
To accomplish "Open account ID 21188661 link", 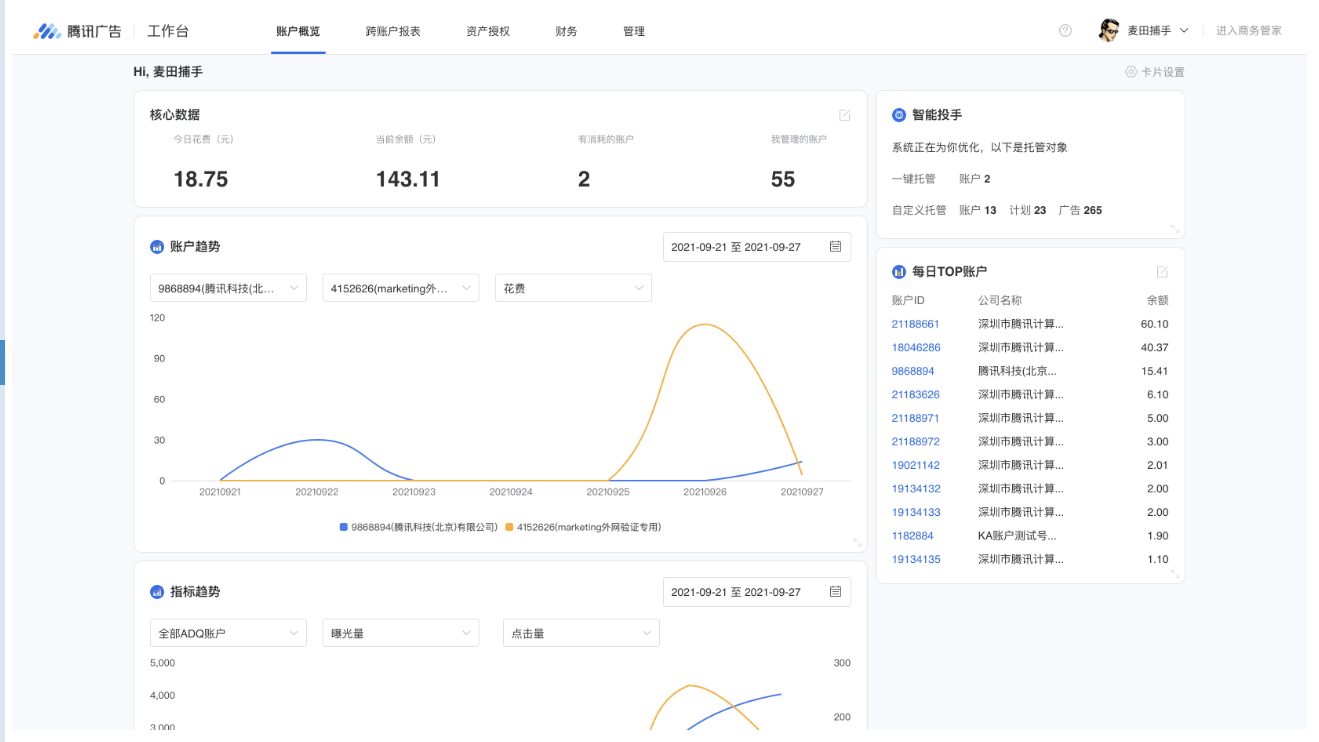I will (915, 324).
